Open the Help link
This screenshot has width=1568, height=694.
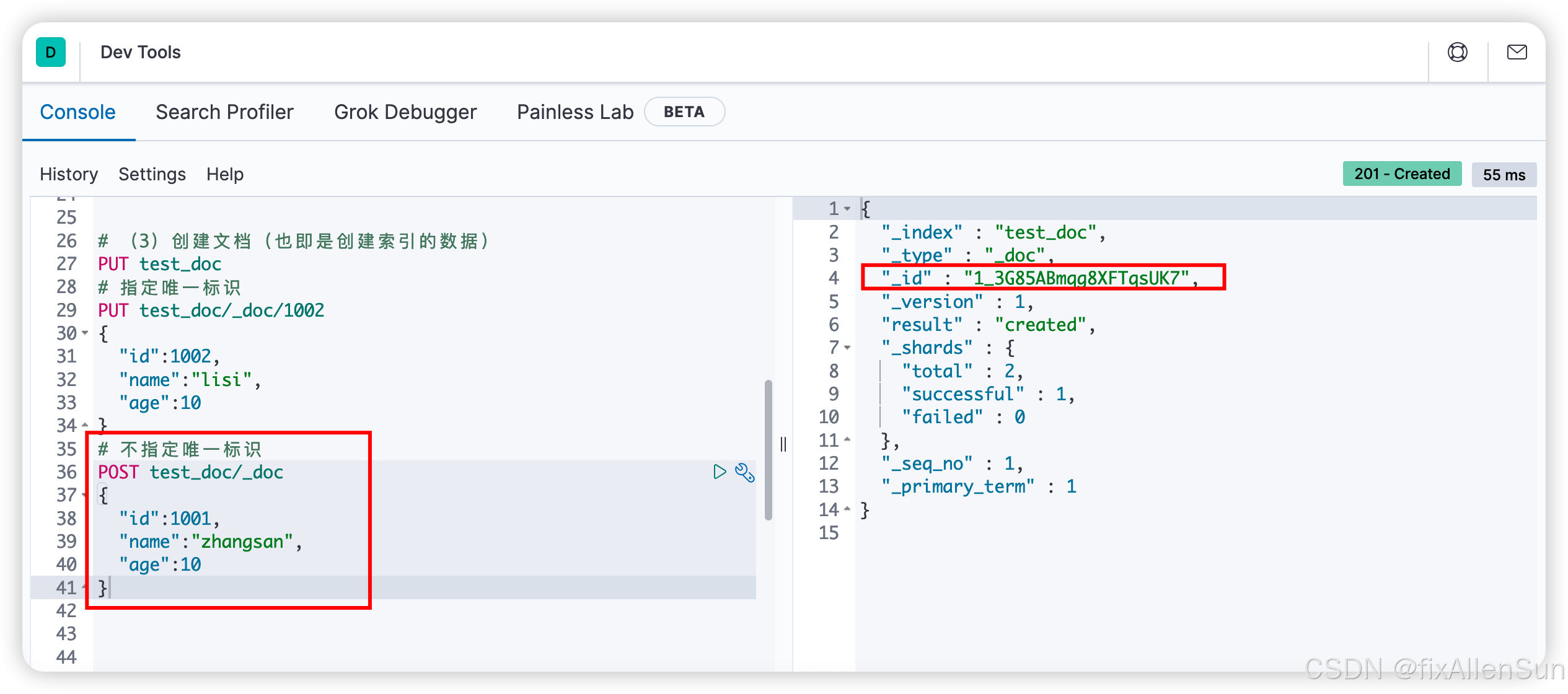pos(225,174)
